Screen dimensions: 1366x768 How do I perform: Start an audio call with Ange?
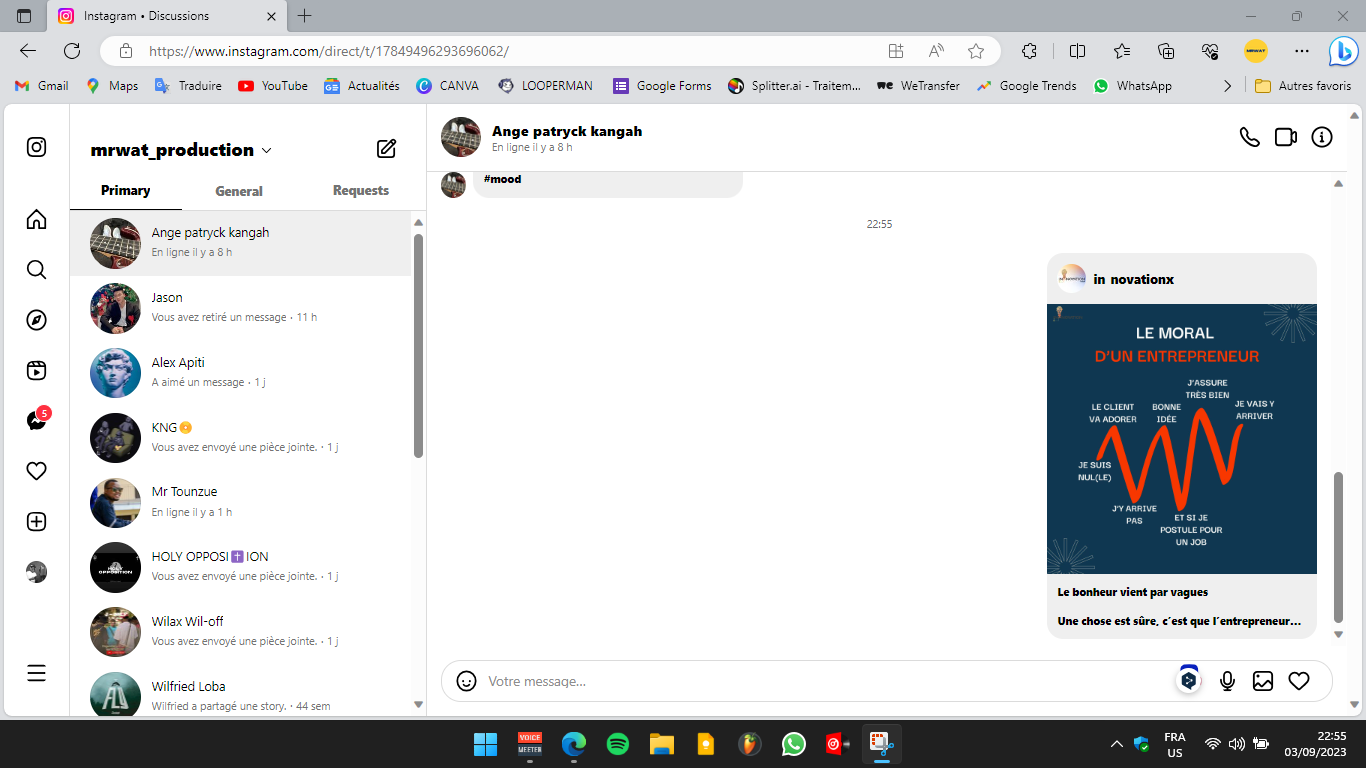(x=1249, y=137)
